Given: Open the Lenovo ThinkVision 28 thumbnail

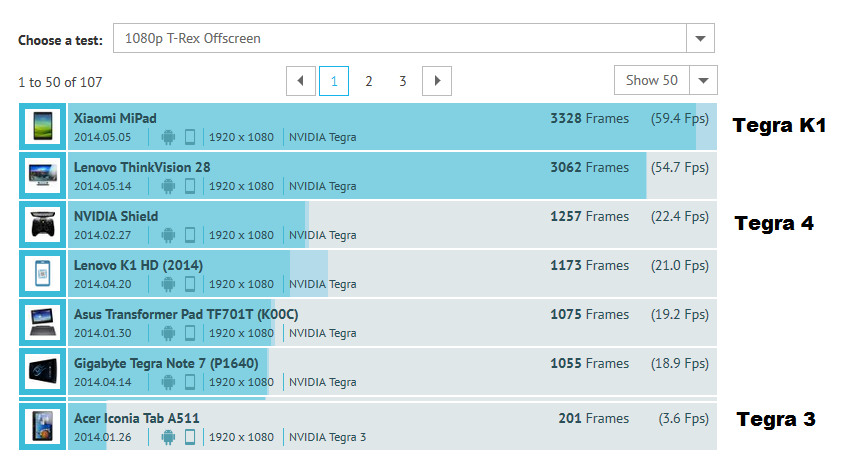Looking at the screenshot, I should click(43, 175).
